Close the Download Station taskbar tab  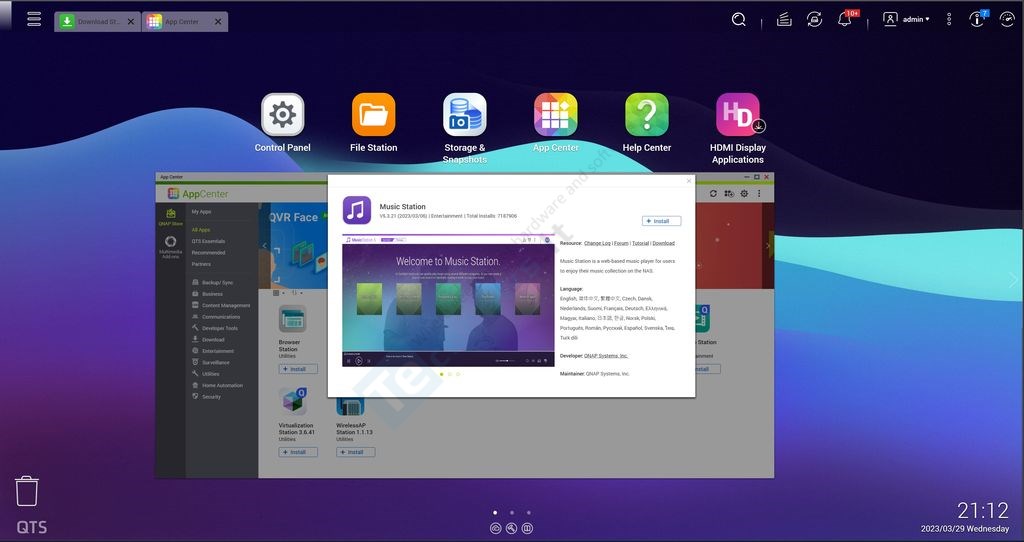(131, 22)
